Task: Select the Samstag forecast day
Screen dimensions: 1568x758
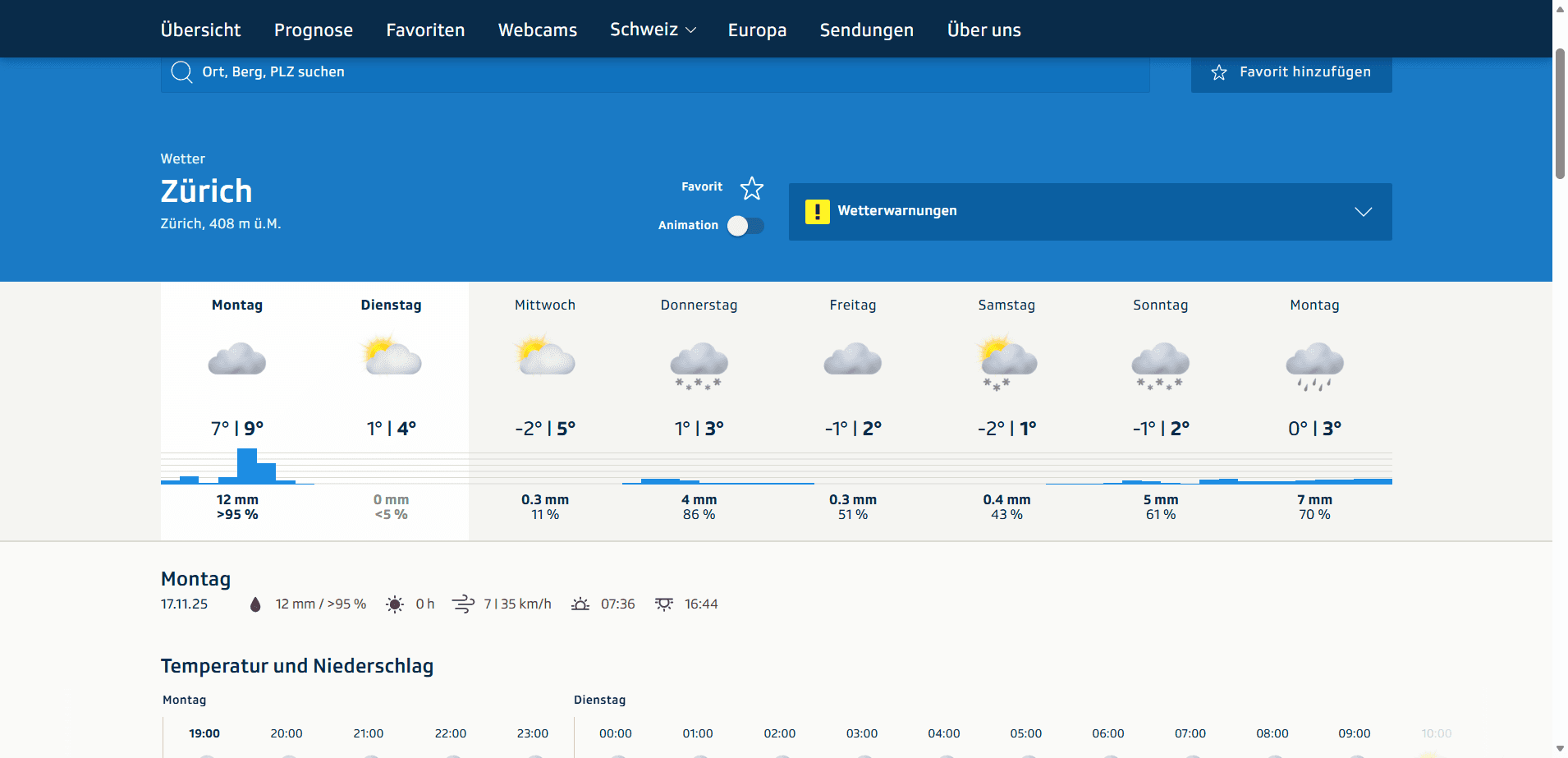Action: click(1006, 411)
